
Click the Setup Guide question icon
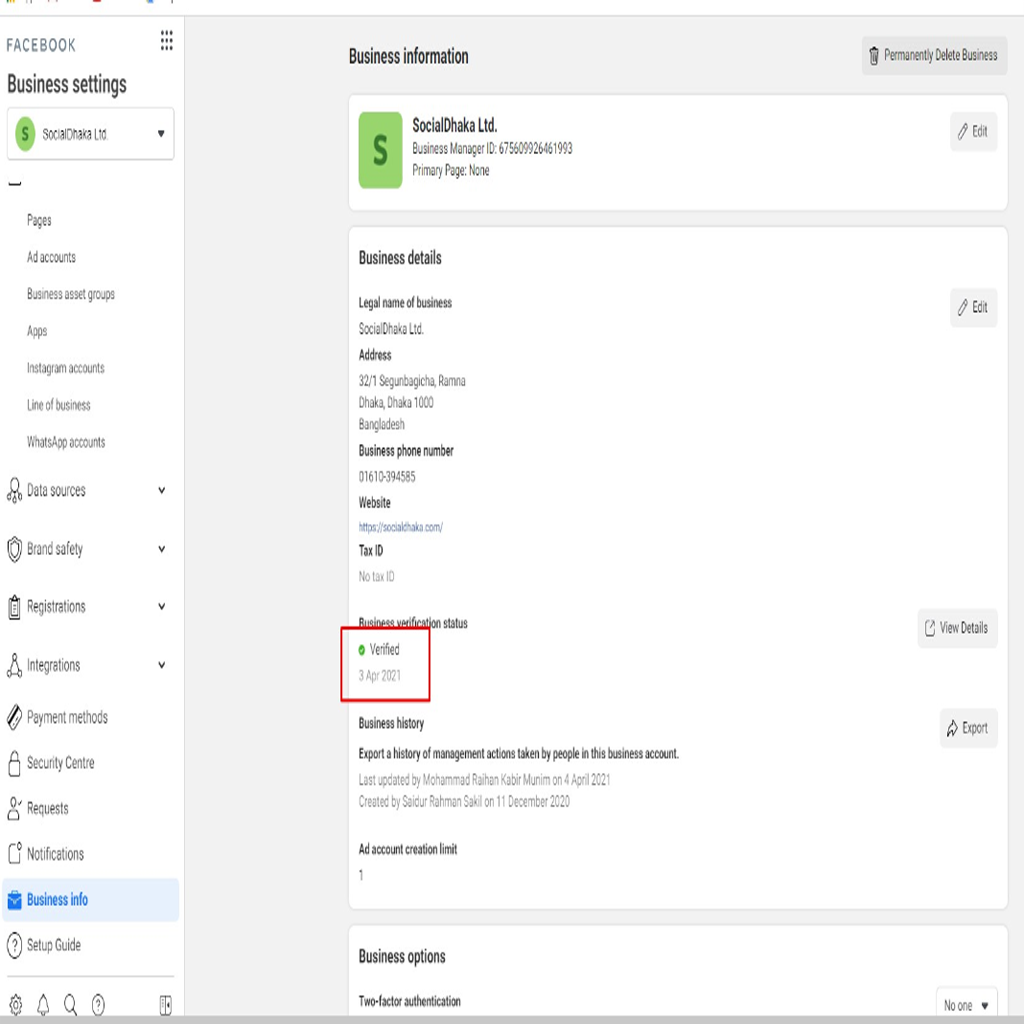pos(14,945)
